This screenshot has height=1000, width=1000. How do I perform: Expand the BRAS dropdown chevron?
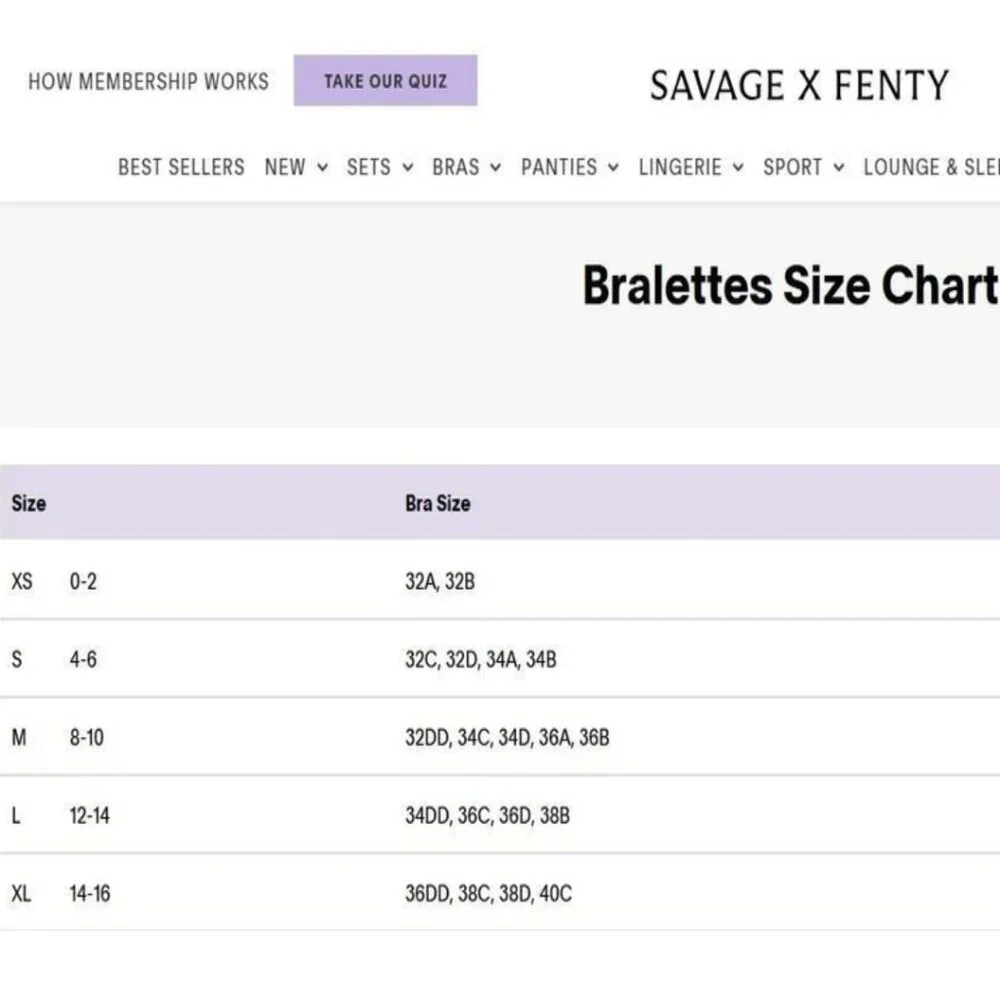tap(495, 168)
